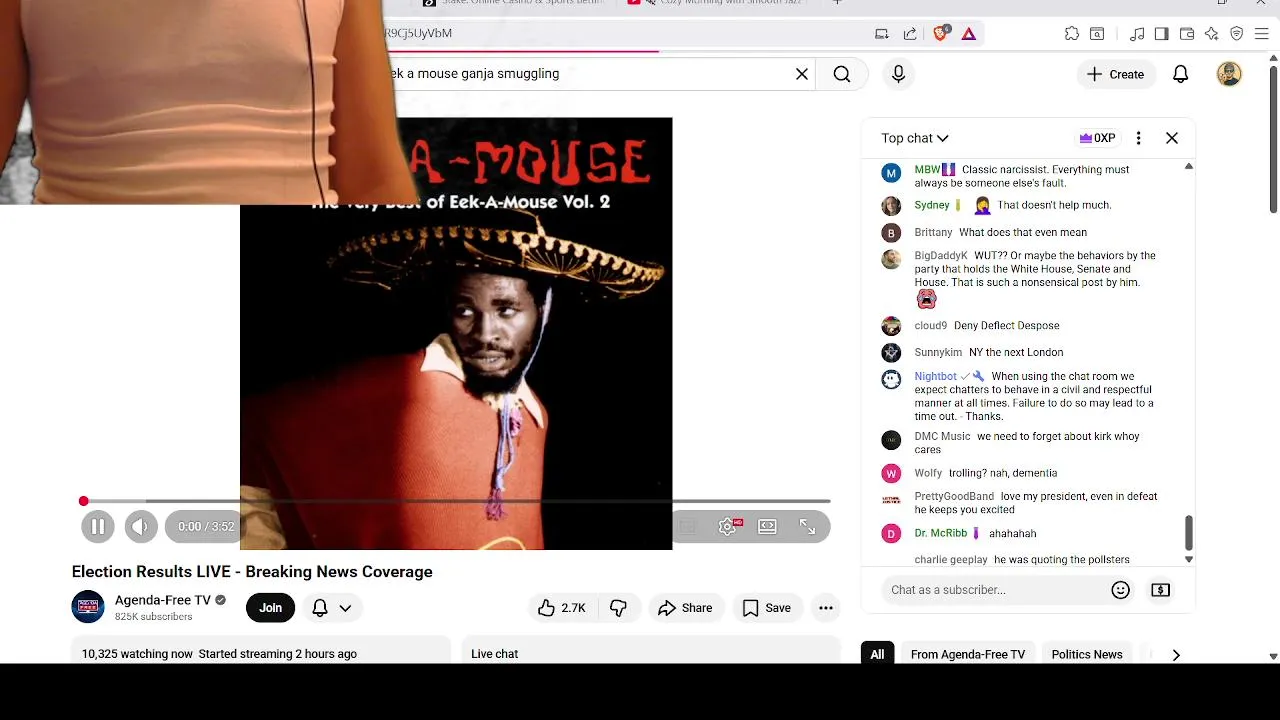This screenshot has width=1280, height=720.
Task: Click the Sunnykim chat username
Action: 938,353
